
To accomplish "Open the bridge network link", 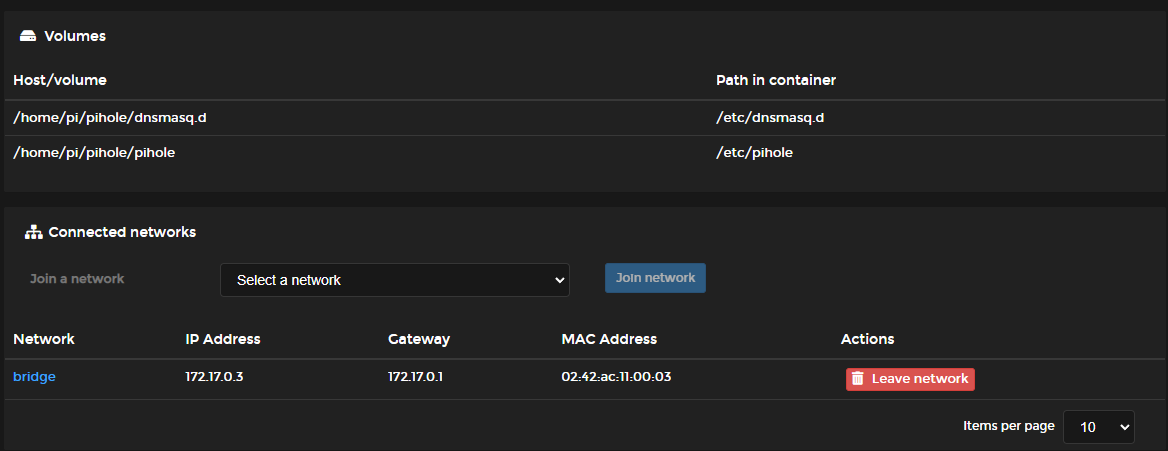I will pyautogui.click(x=34, y=377).
